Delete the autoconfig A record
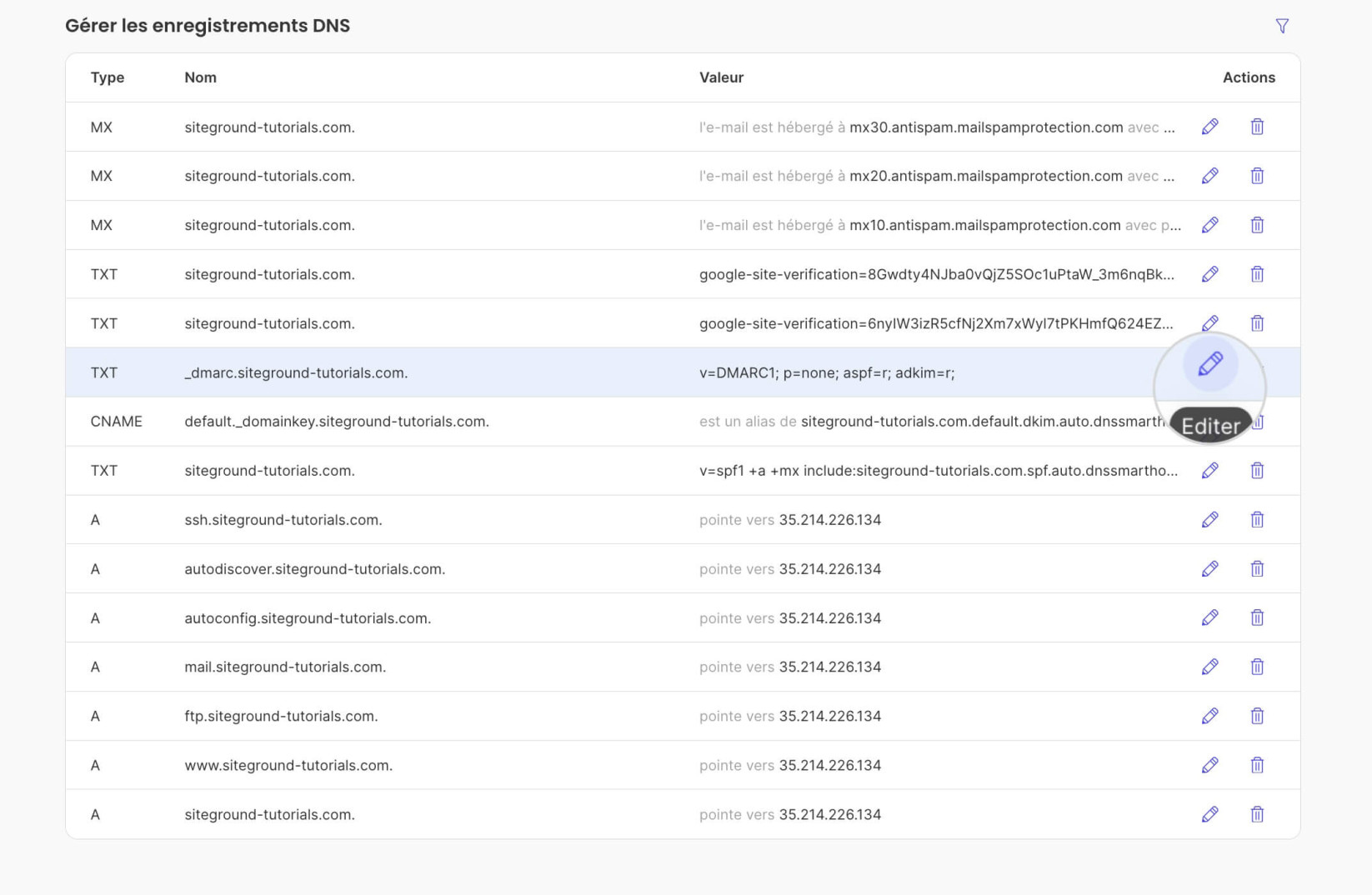The width and height of the screenshot is (1372, 895). [x=1257, y=617]
